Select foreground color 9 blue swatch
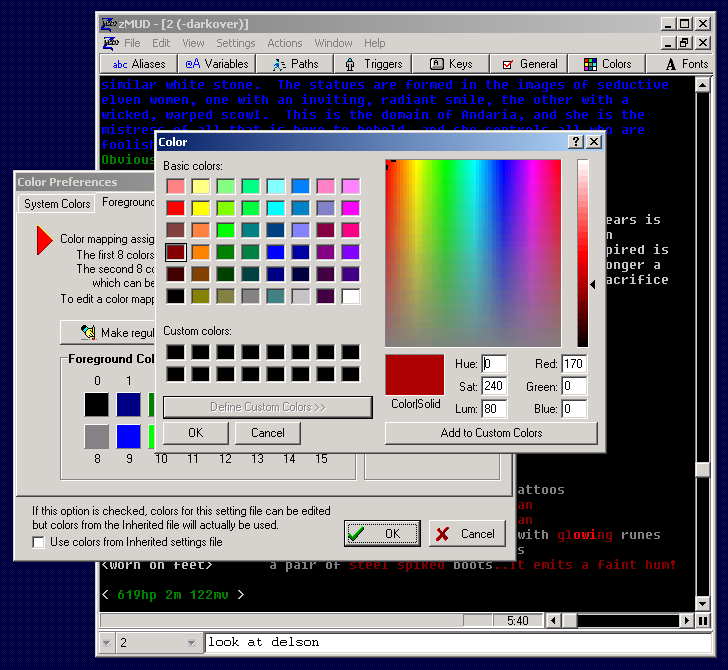The image size is (728, 670). click(128, 436)
